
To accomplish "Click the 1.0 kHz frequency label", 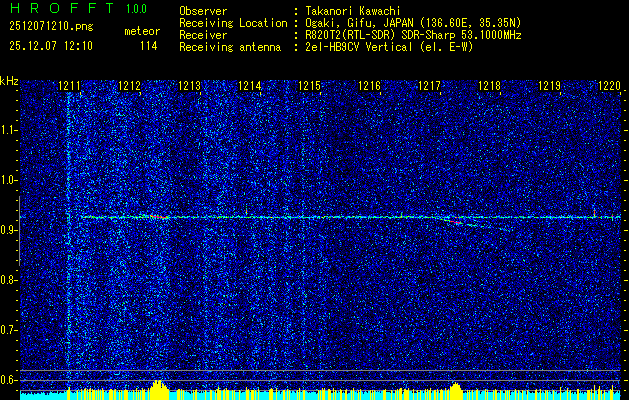I will tap(8, 181).
